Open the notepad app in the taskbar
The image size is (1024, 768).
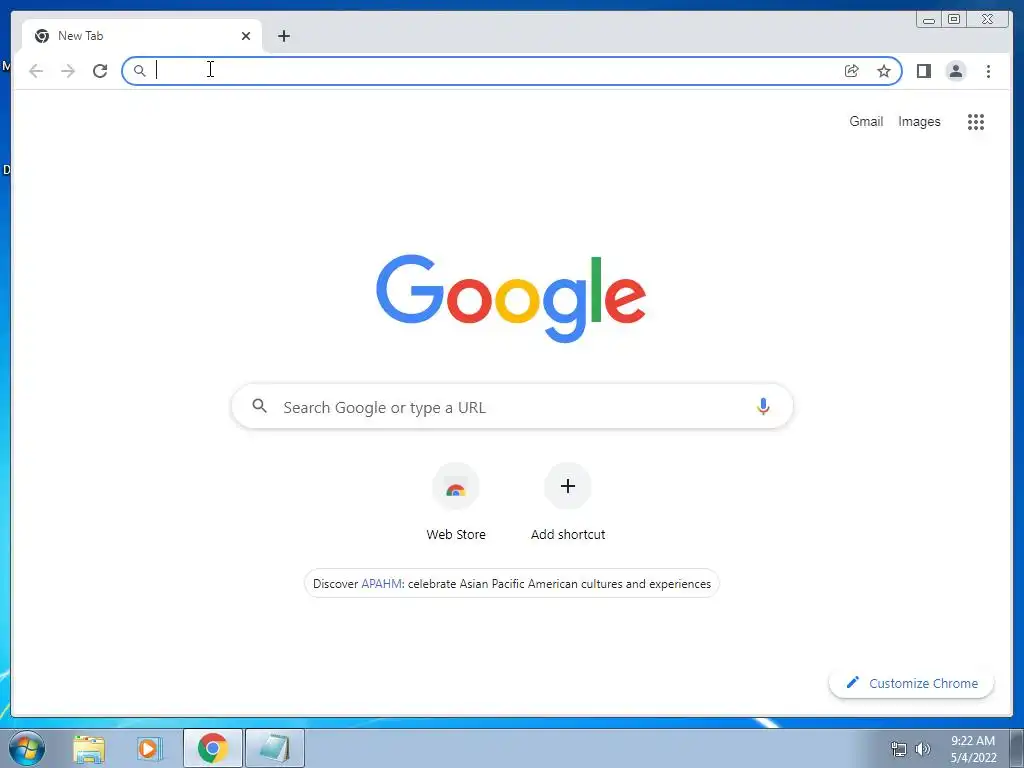pos(274,748)
